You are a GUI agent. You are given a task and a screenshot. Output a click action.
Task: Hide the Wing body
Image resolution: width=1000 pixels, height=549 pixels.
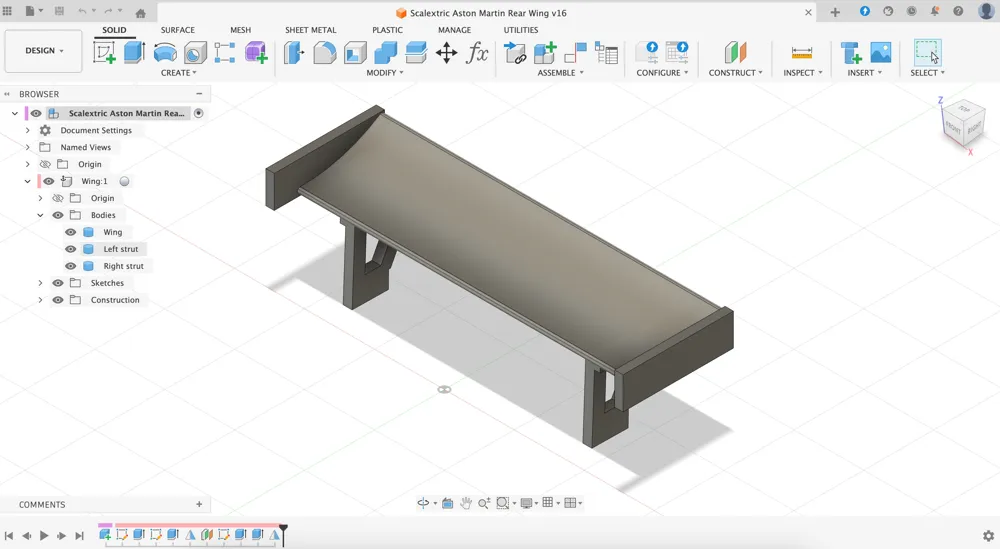[x=70, y=232]
